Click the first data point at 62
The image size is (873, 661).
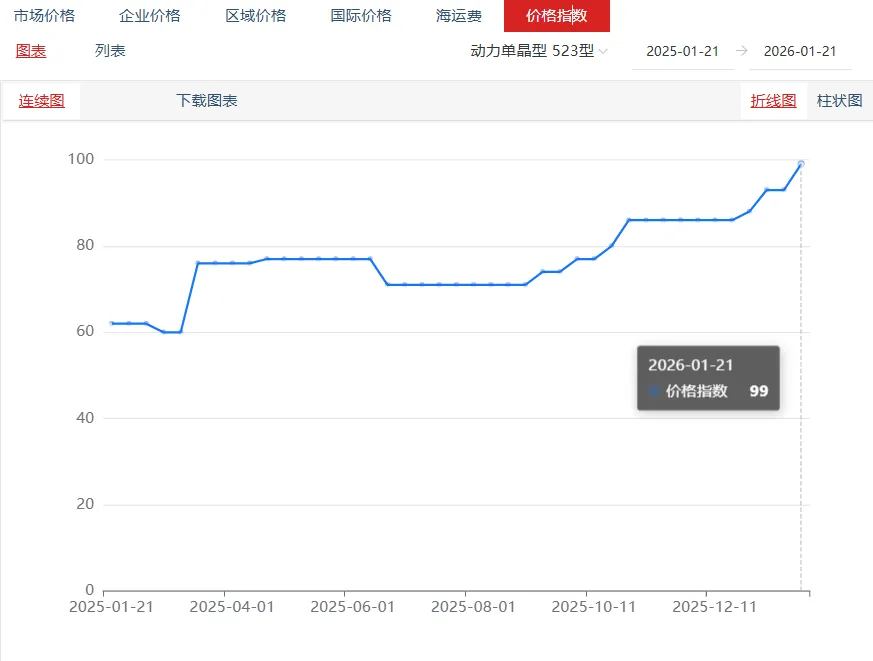click(111, 323)
